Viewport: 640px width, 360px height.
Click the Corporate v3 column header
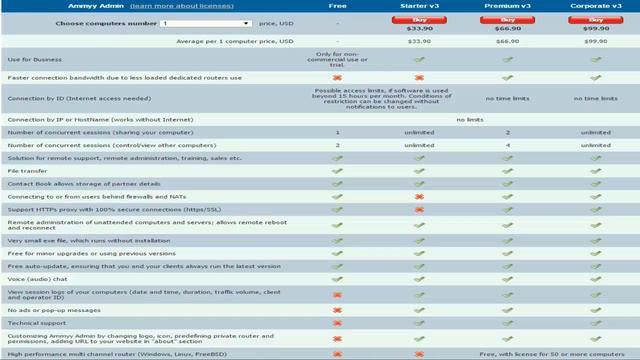click(x=596, y=6)
